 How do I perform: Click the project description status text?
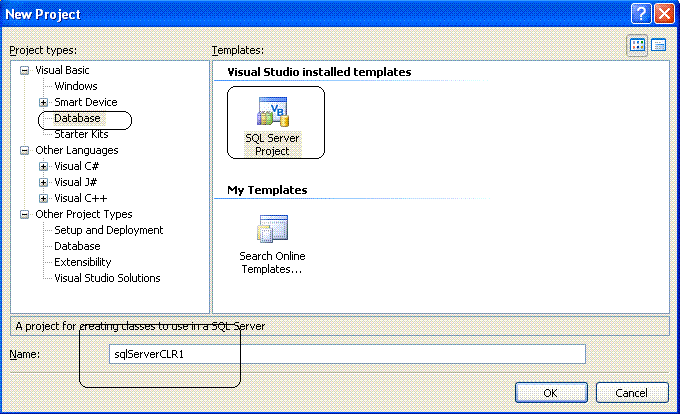point(140,326)
